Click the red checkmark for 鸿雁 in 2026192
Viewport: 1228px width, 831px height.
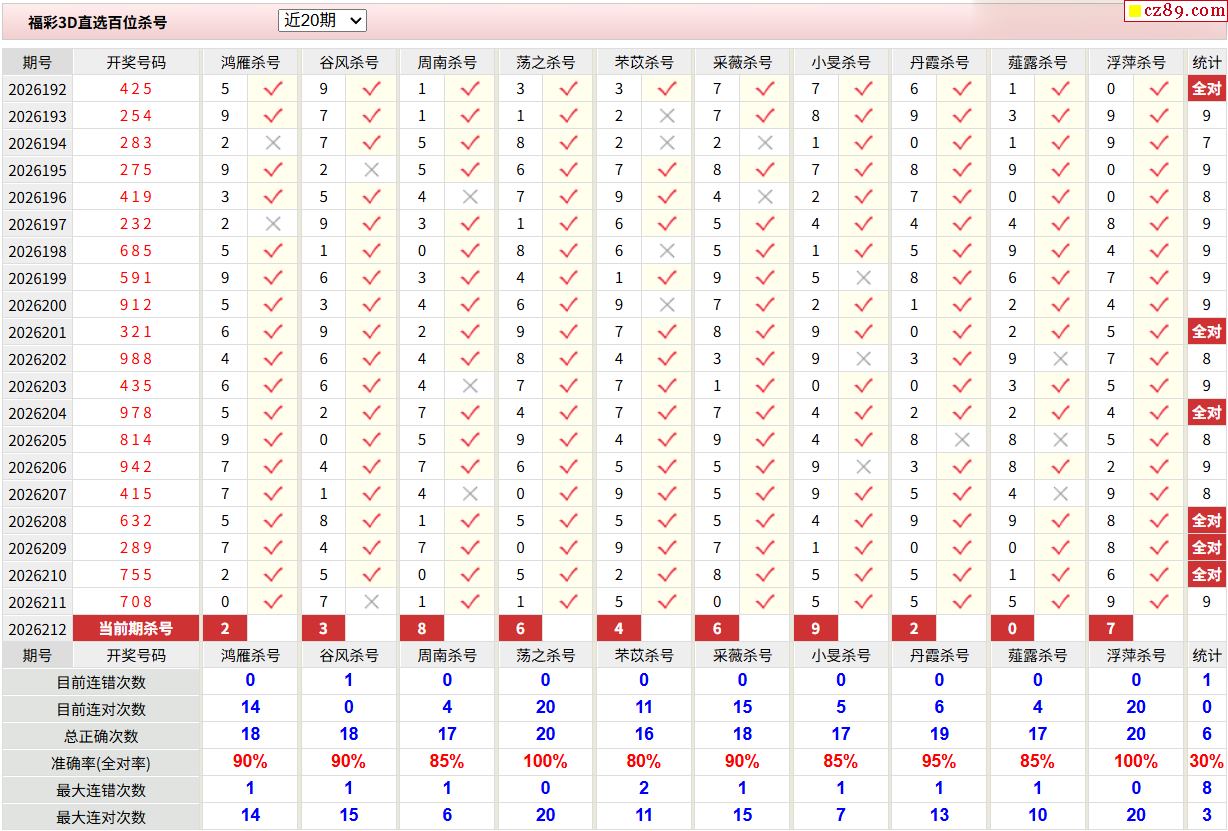click(x=273, y=88)
